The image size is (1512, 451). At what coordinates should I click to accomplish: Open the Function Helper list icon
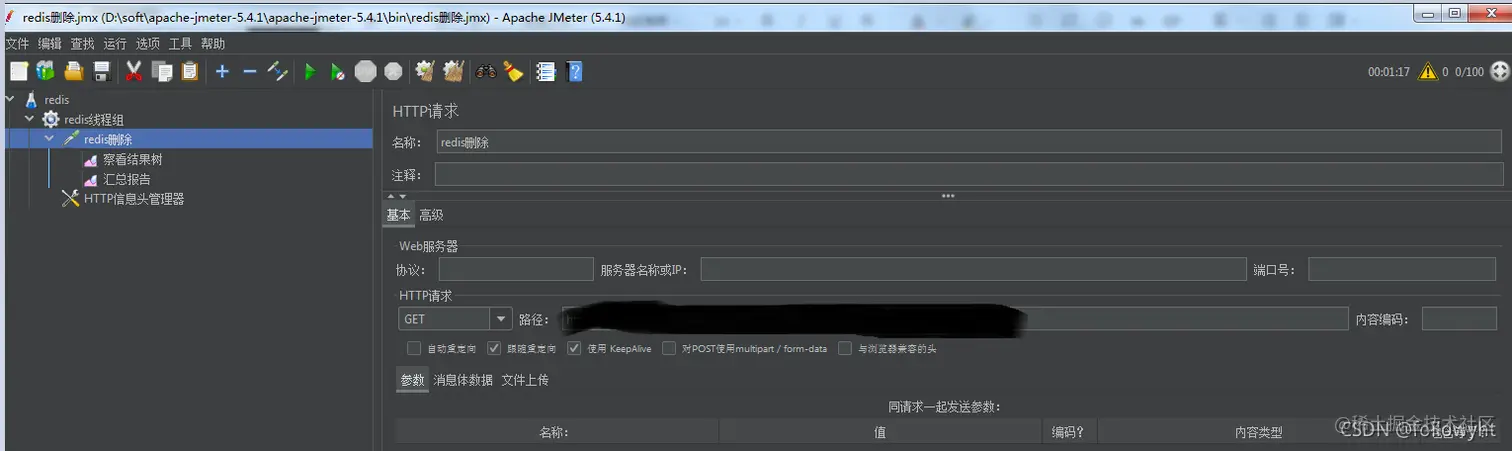click(545, 71)
